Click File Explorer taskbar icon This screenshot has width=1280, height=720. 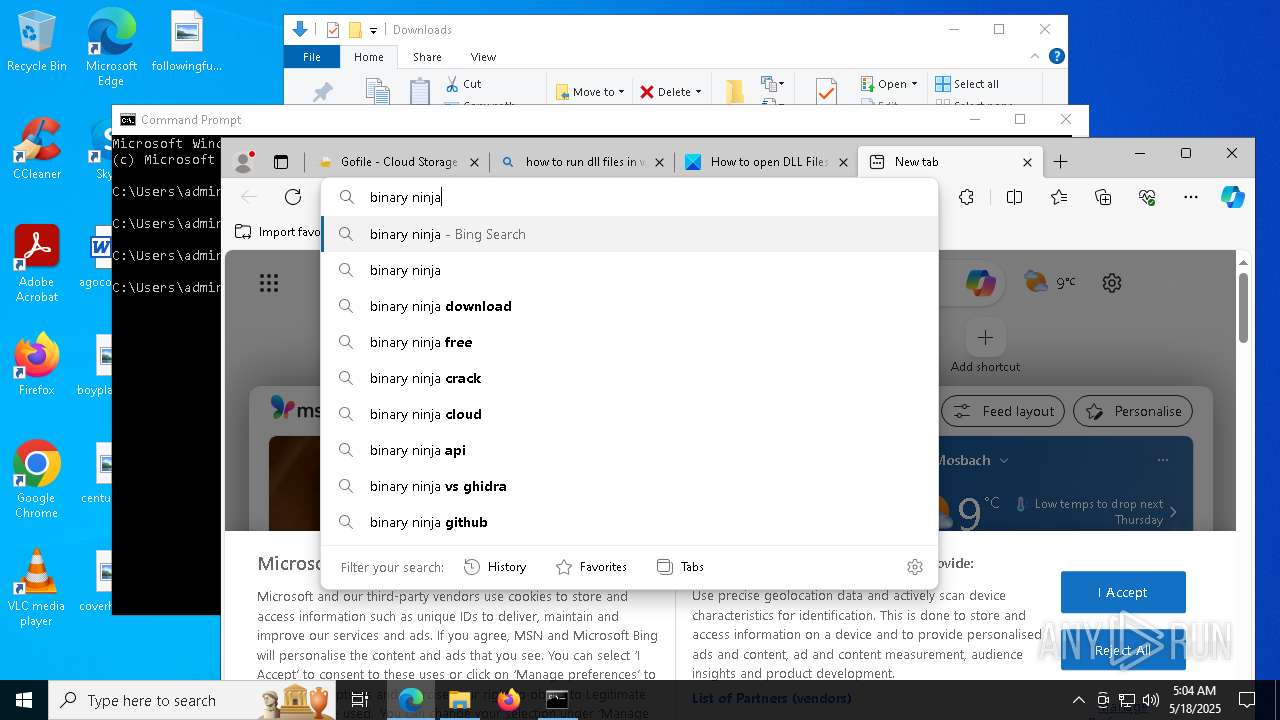(459, 700)
